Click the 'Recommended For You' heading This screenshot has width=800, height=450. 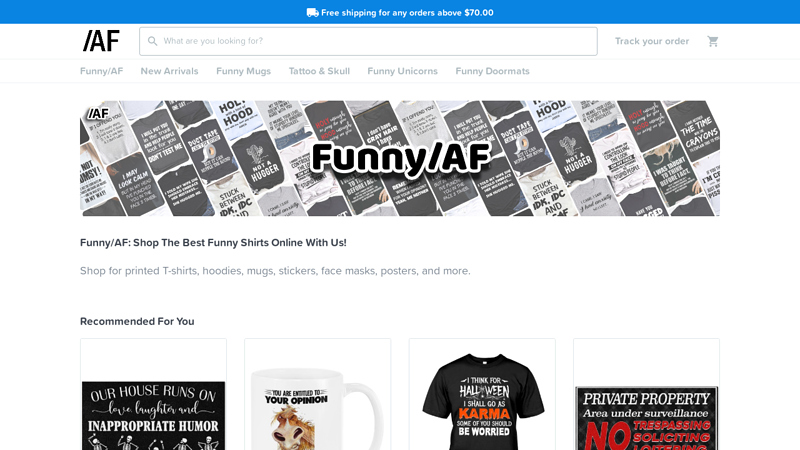coord(137,321)
